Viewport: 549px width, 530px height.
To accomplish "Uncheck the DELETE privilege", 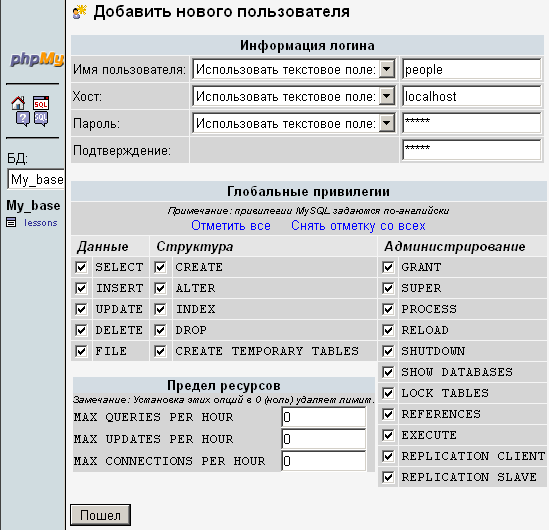I will point(81,330).
